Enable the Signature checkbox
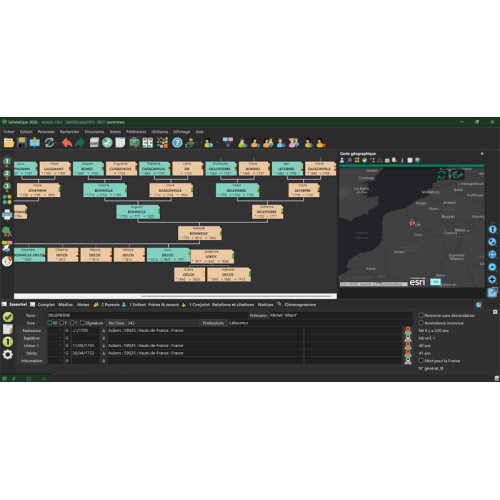The image size is (500, 500). 82,323
